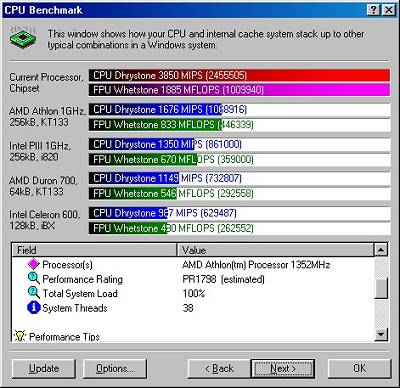
Task: Click the System Threads info icon
Action: 33,307
